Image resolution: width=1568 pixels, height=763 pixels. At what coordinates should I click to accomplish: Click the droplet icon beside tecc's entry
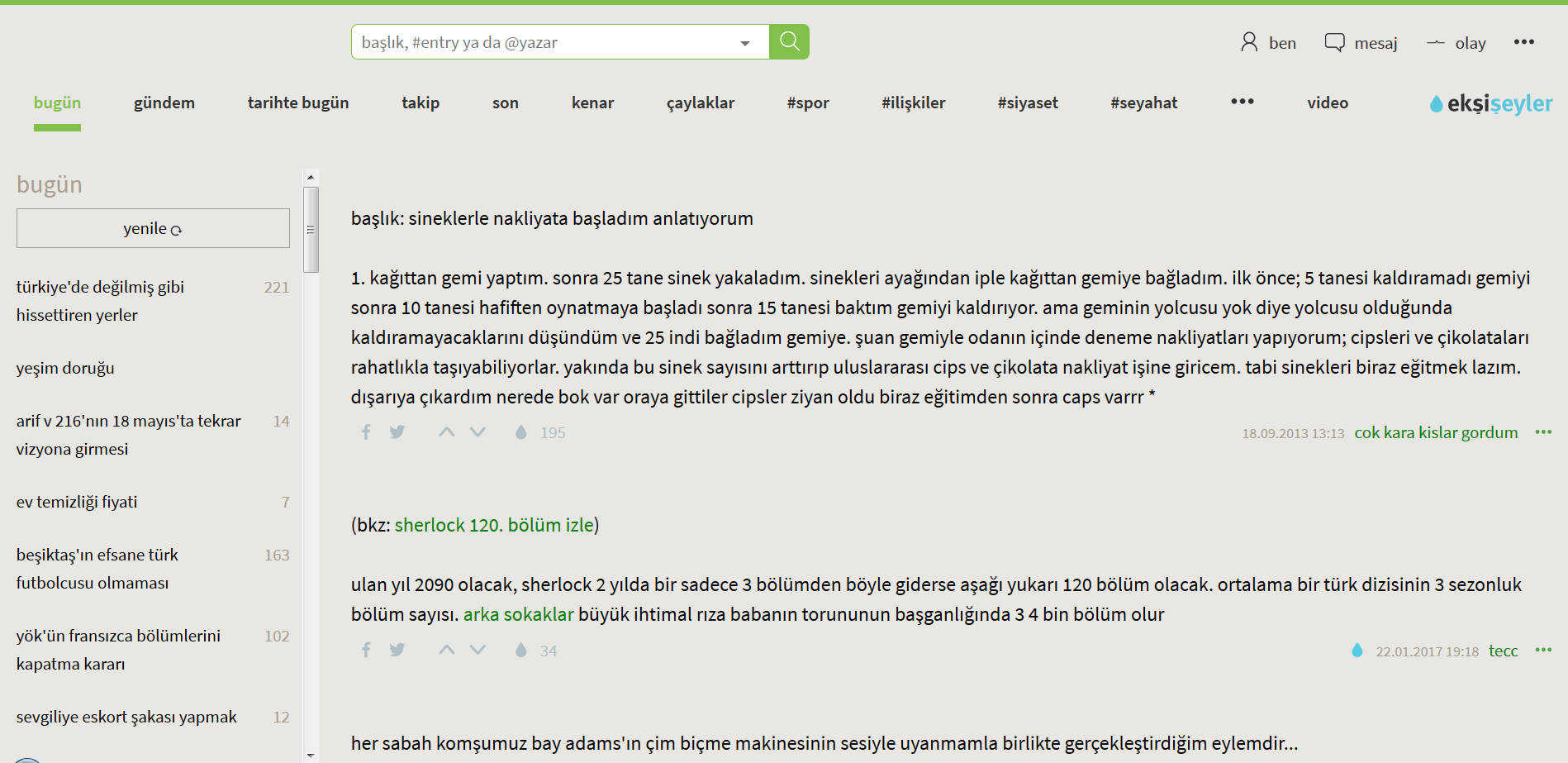1357,651
